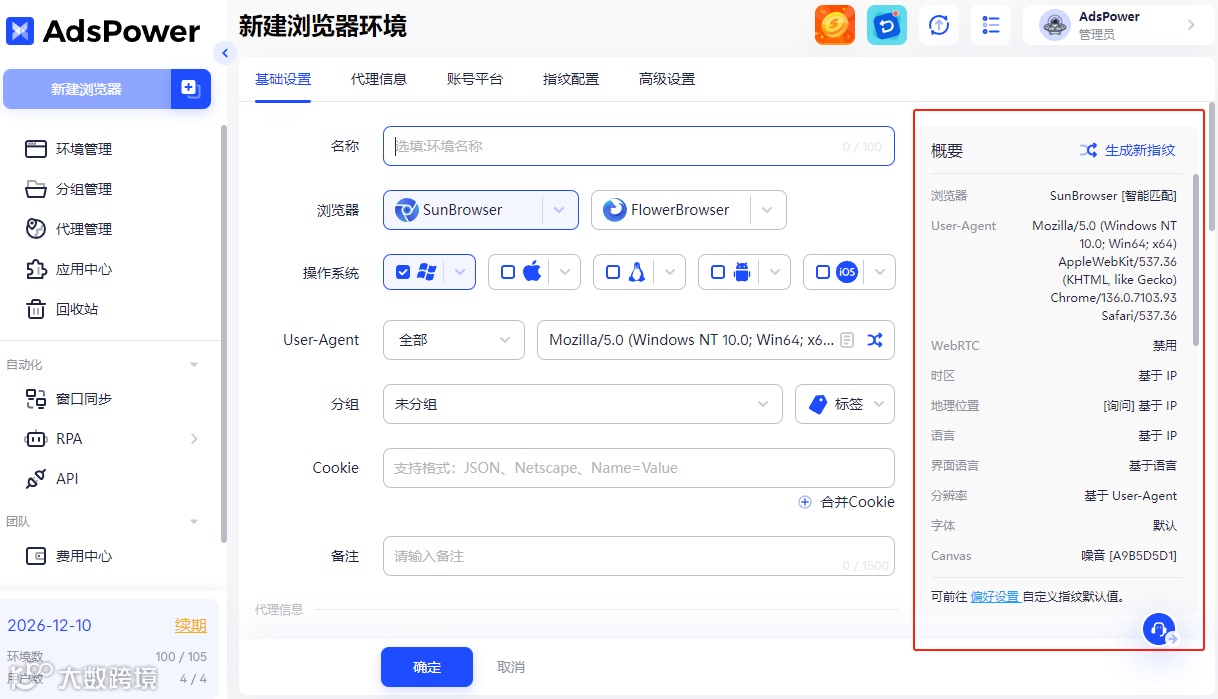This screenshot has height=699, width=1218.
Task: Click the blue chat icon in header
Action: tap(887, 25)
